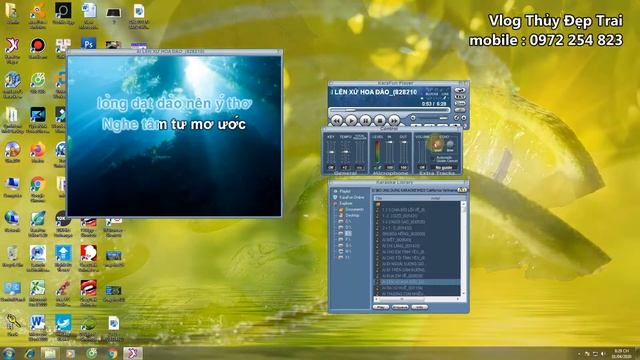Click the microphone OUT level slider
The width and height of the screenshot is (640, 360).
(x=404, y=152)
